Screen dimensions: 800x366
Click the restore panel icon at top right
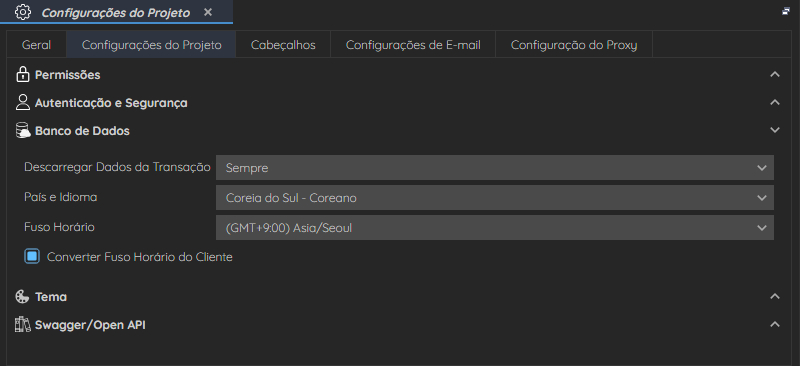coord(786,11)
